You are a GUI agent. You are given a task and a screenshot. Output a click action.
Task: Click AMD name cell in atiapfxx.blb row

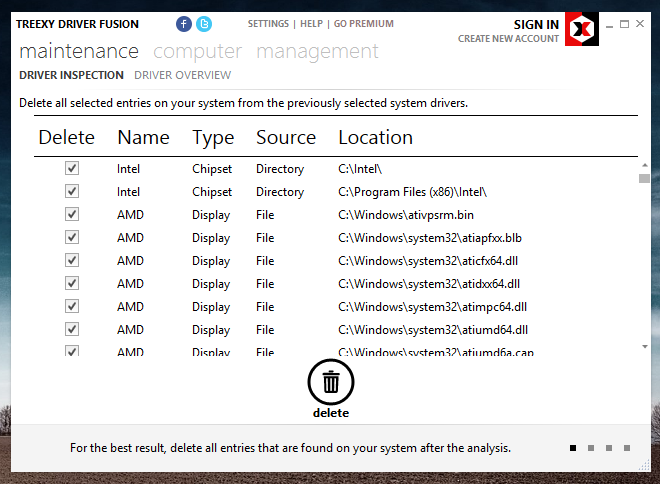coord(130,238)
